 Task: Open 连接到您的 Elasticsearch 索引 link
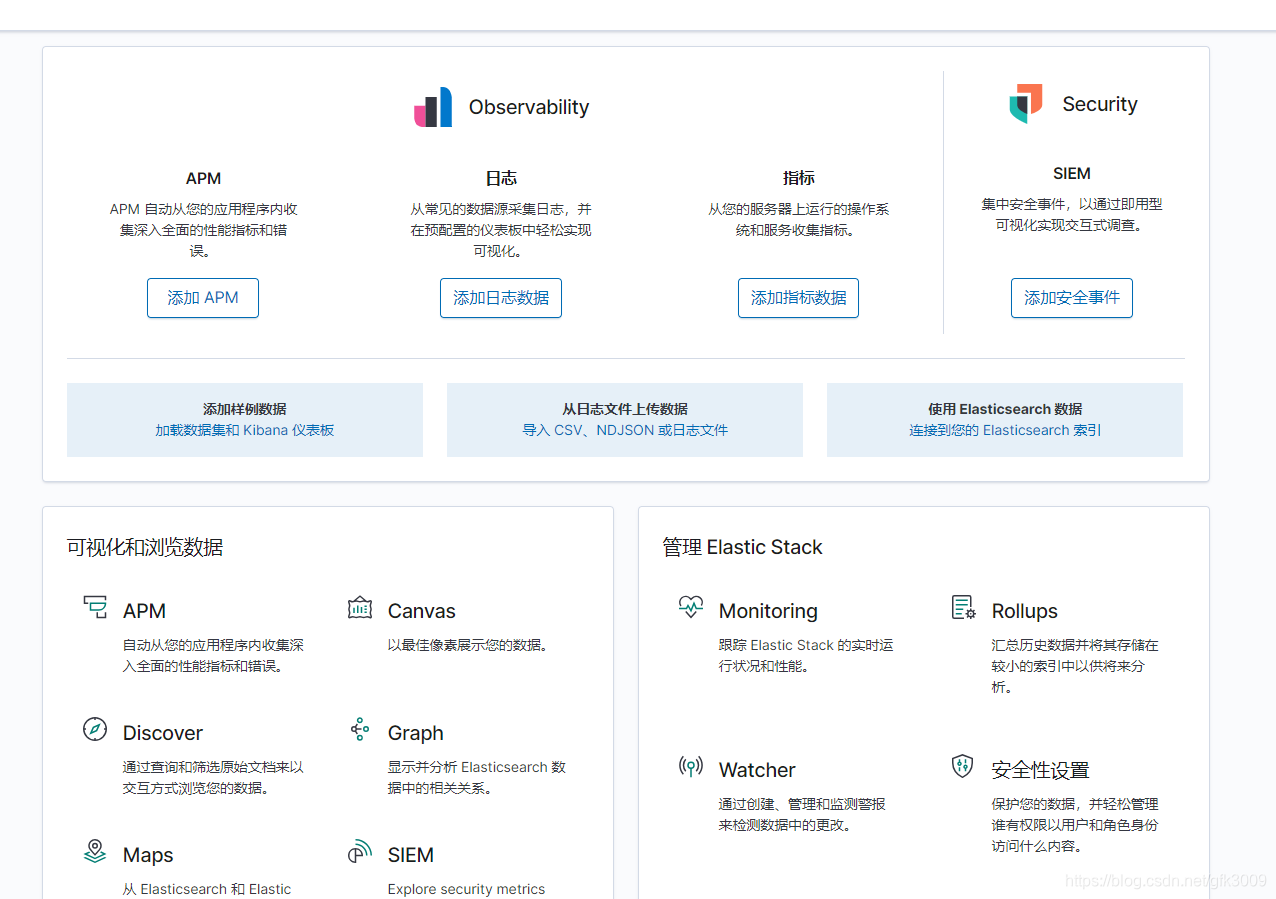click(1005, 430)
